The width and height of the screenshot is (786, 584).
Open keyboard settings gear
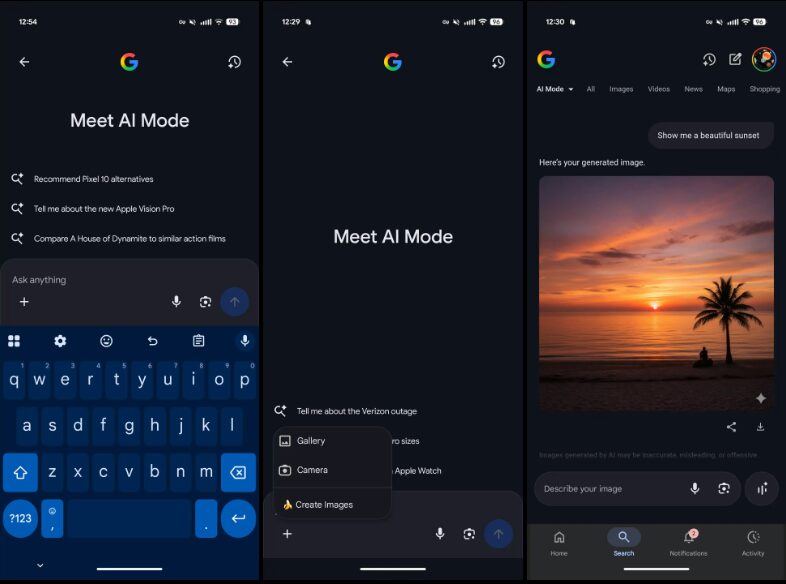pos(60,341)
